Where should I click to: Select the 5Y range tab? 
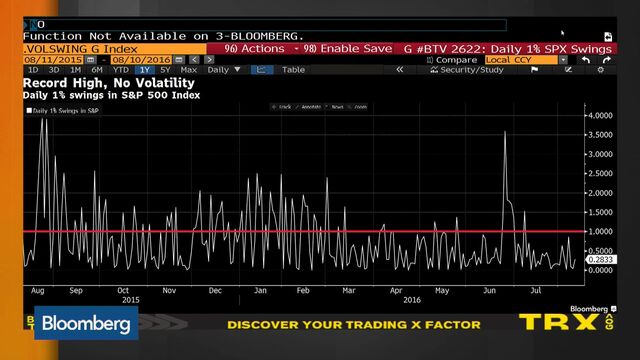(165, 70)
